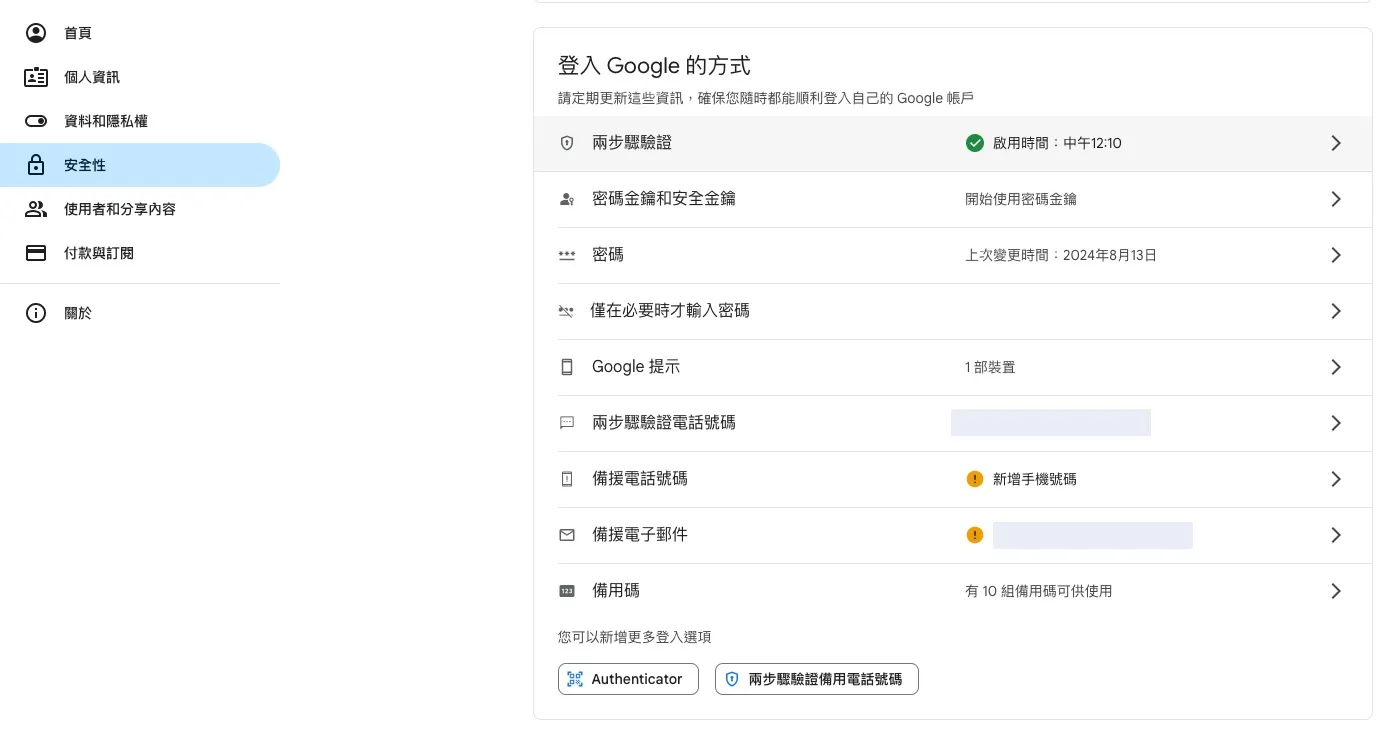
Task: Open the 備援電話號碼 row chevron
Action: pyautogui.click(x=1336, y=479)
